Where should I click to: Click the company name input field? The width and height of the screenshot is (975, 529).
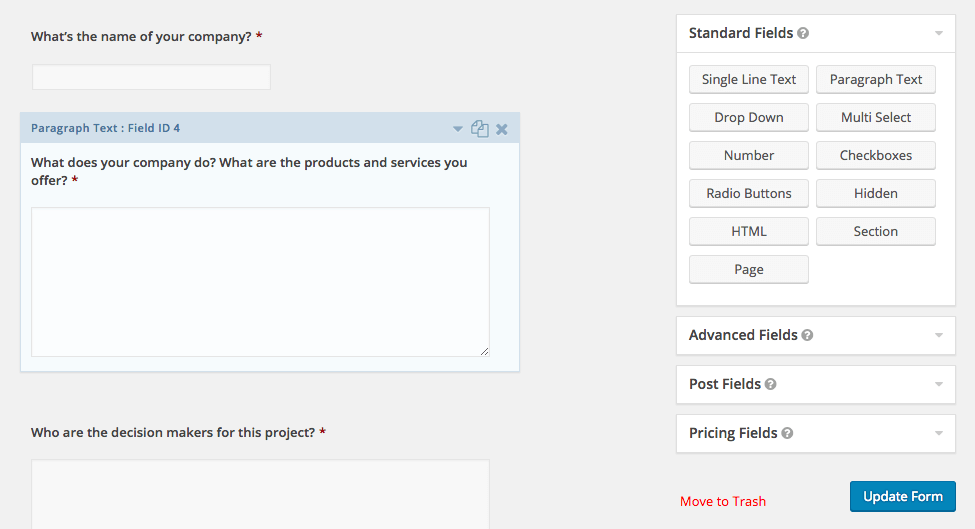pyautogui.click(x=151, y=77)
